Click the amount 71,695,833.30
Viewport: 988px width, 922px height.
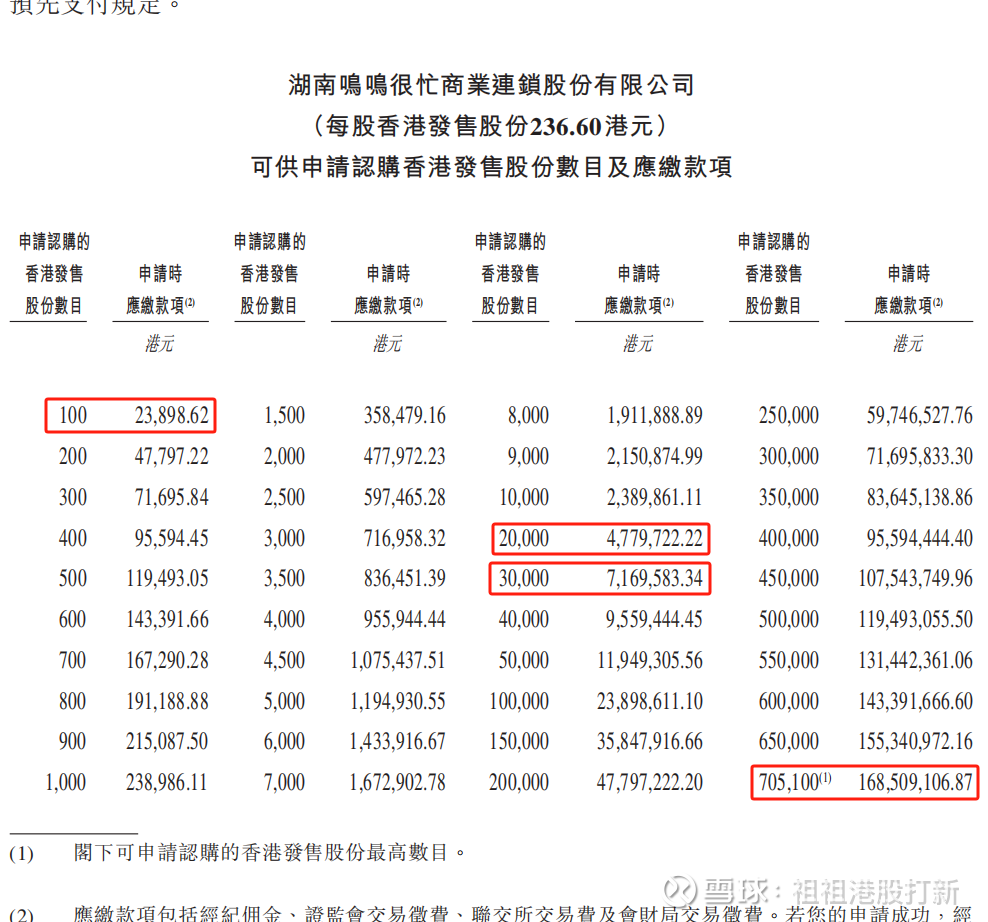tap(920, 456)
